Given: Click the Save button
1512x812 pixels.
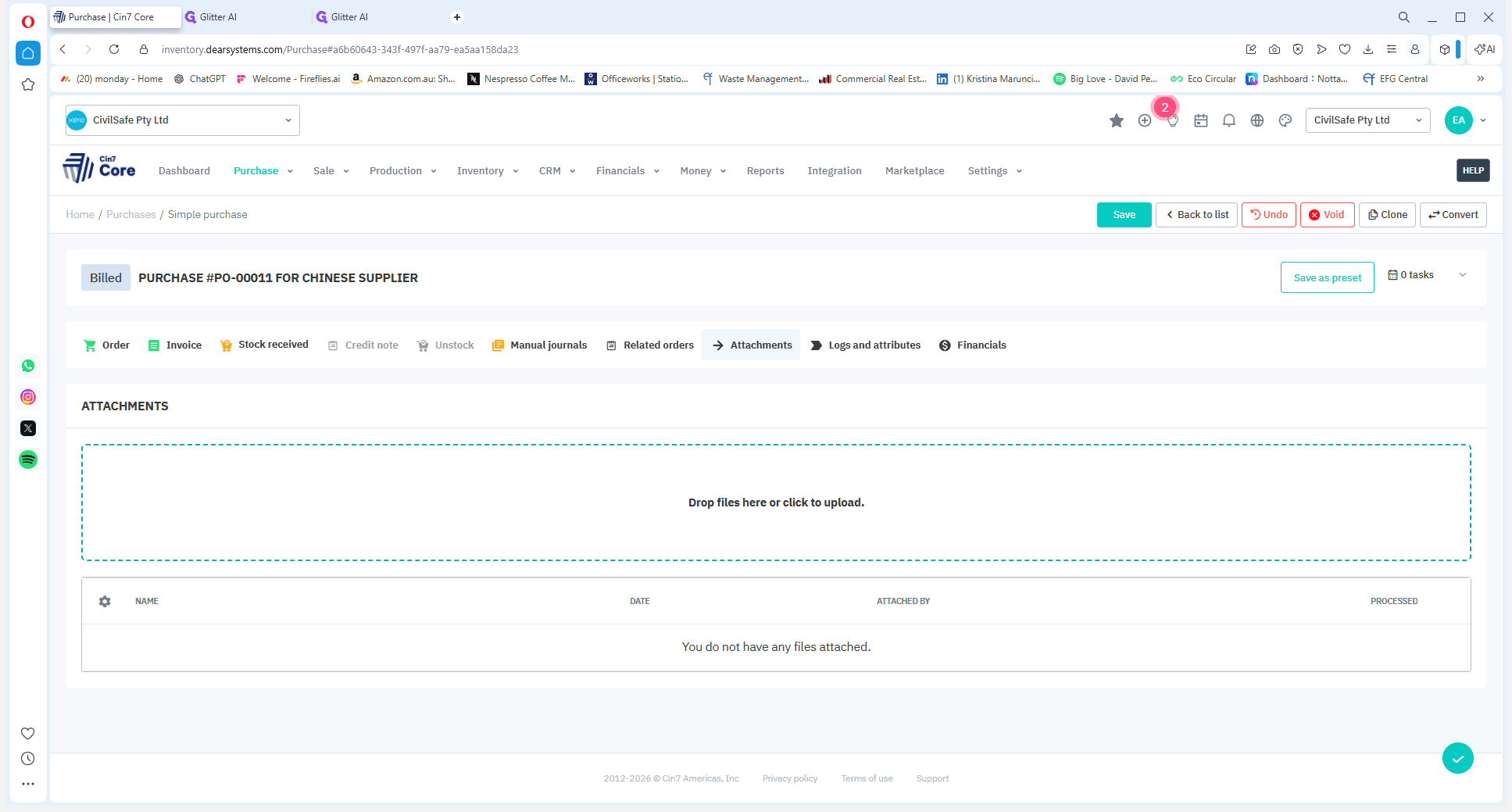Looking at the screenshot, I should [1124, 215].
